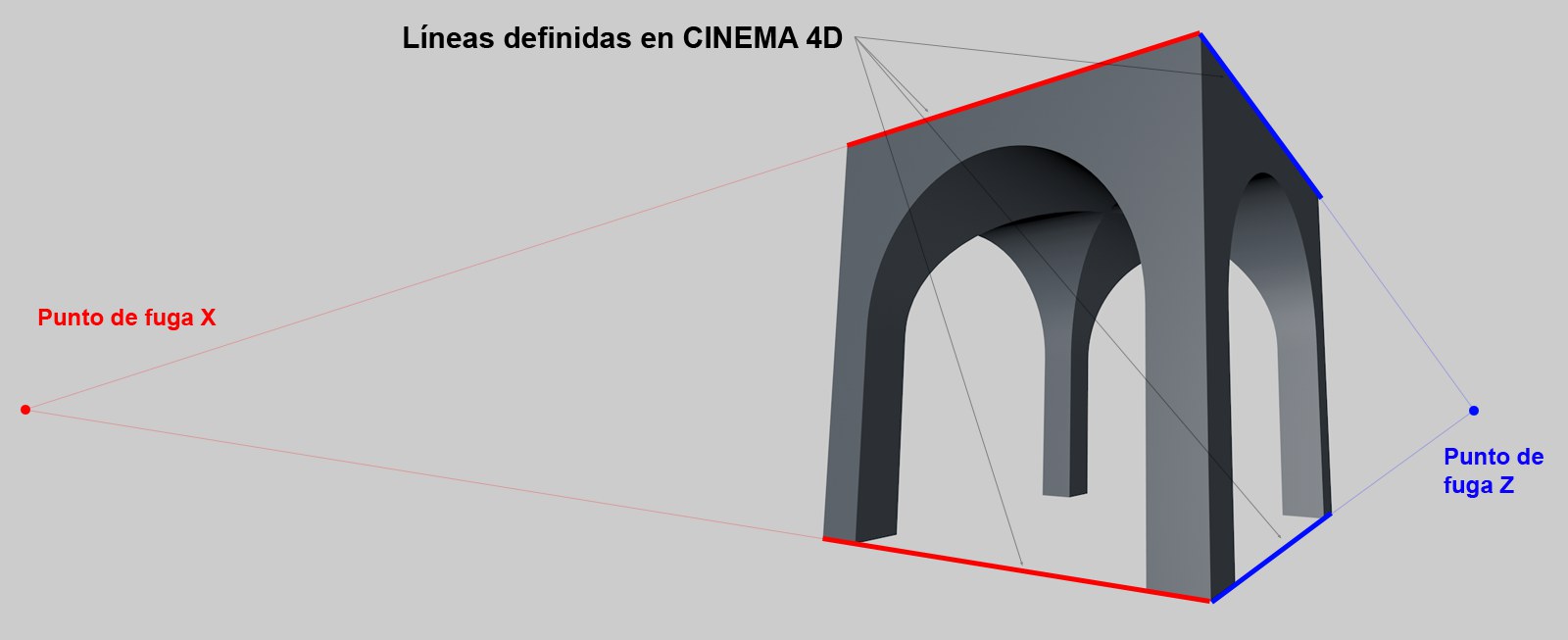The height and width of the screenshot is (640, 1568).
Task: Select the thick red line at structure base
Action: pos(1016,569)
